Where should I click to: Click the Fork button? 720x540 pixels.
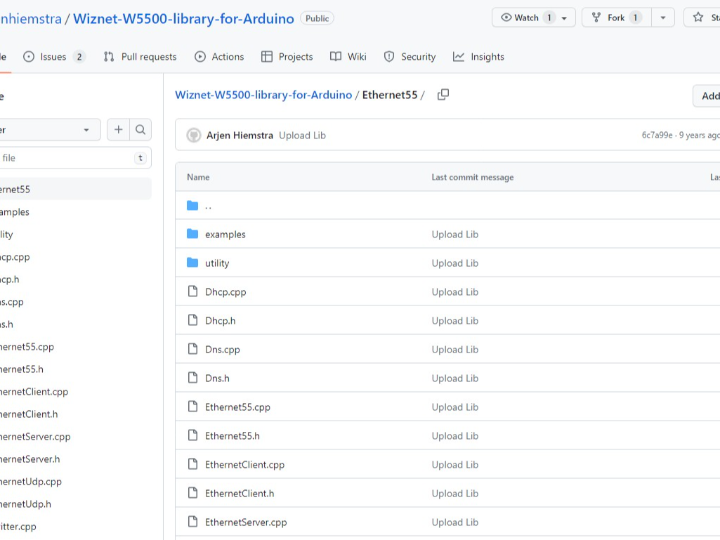(x=616, y=18)
